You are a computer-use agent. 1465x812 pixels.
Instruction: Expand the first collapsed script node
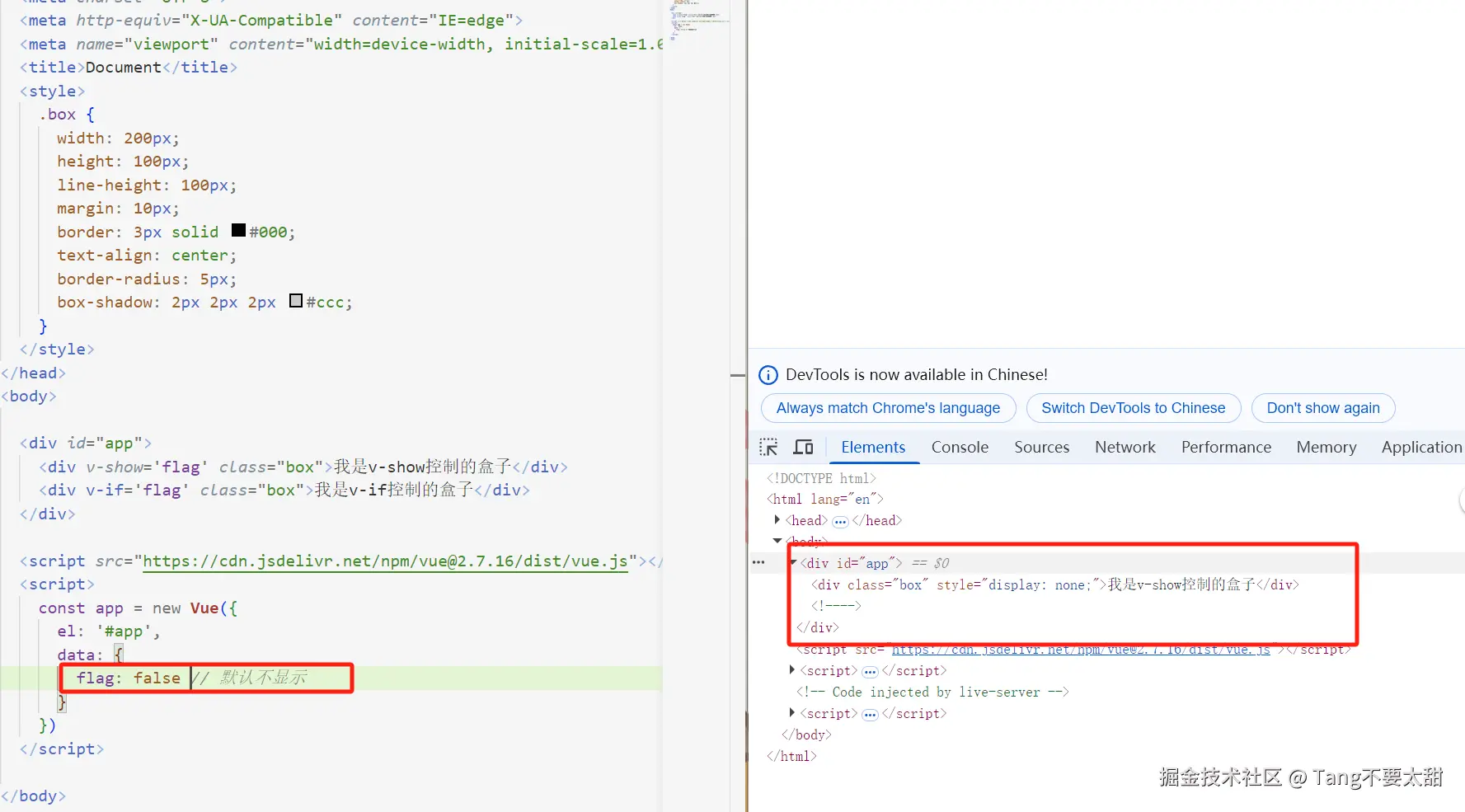point(791,670)
